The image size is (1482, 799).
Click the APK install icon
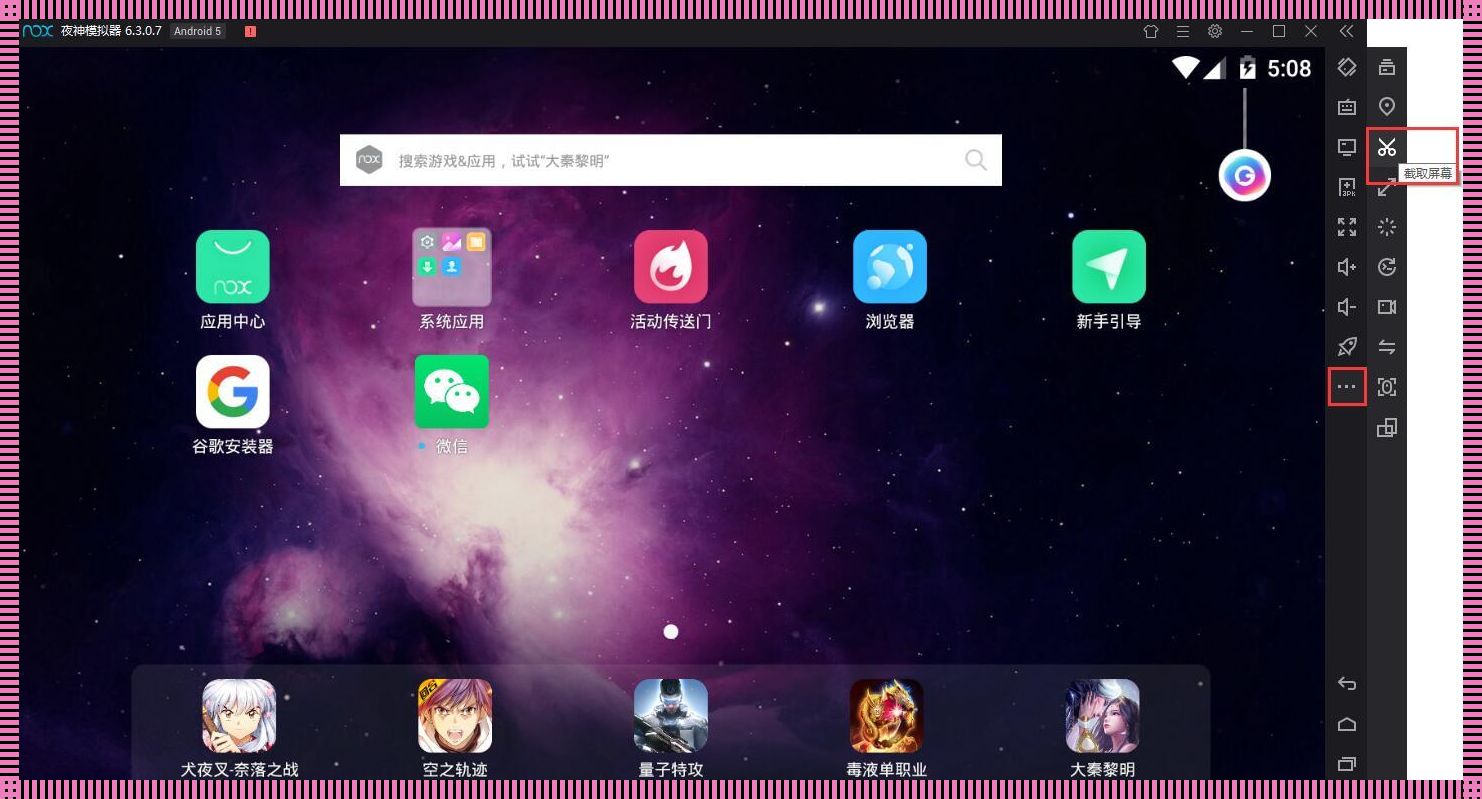pyautogui.click(x=1347, y=187)
